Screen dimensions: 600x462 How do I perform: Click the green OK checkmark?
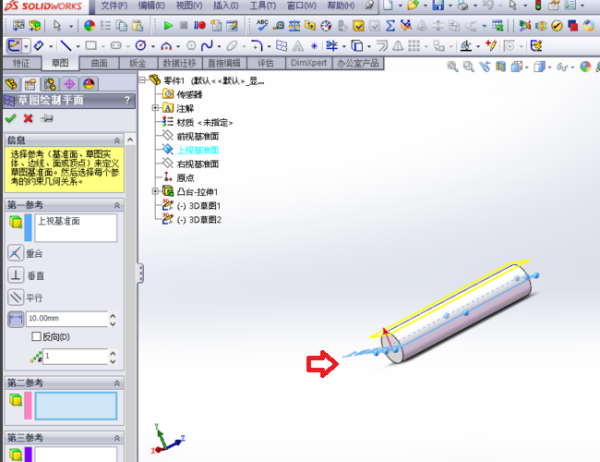coord(10,118)
